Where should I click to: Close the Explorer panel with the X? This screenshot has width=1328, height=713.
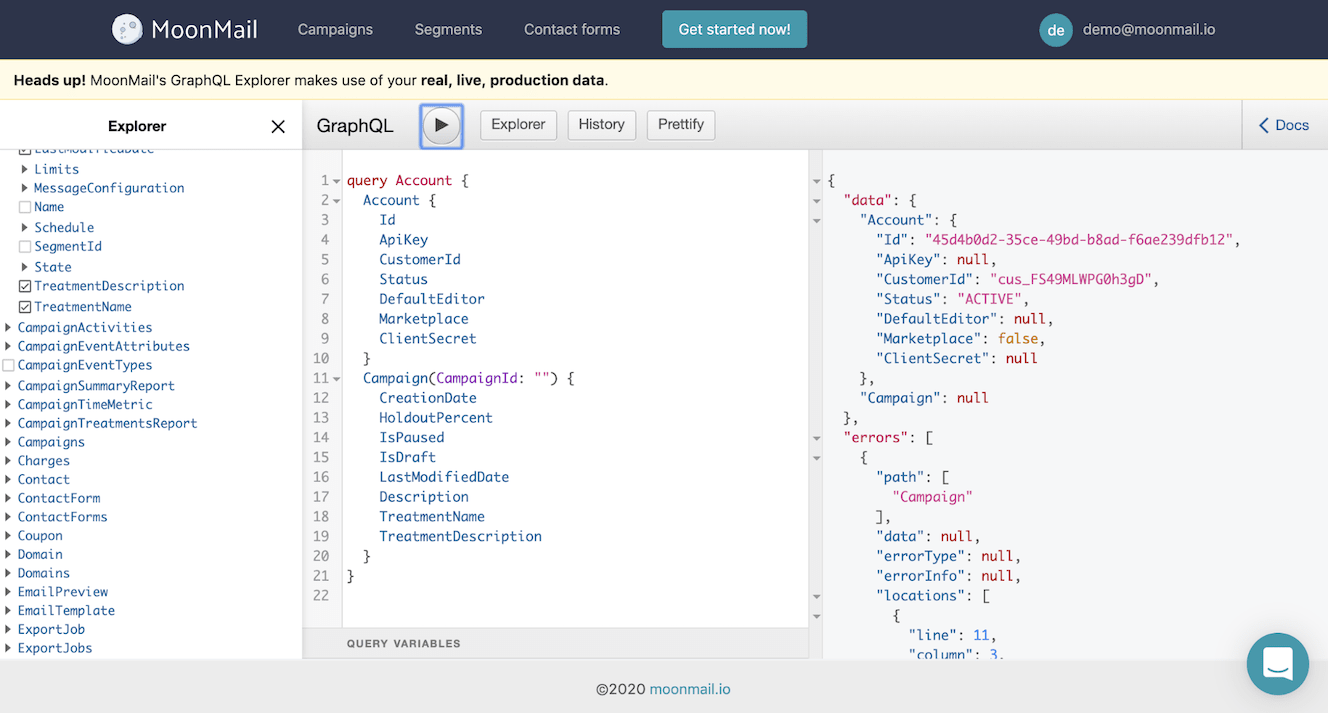tap(278, 127)
